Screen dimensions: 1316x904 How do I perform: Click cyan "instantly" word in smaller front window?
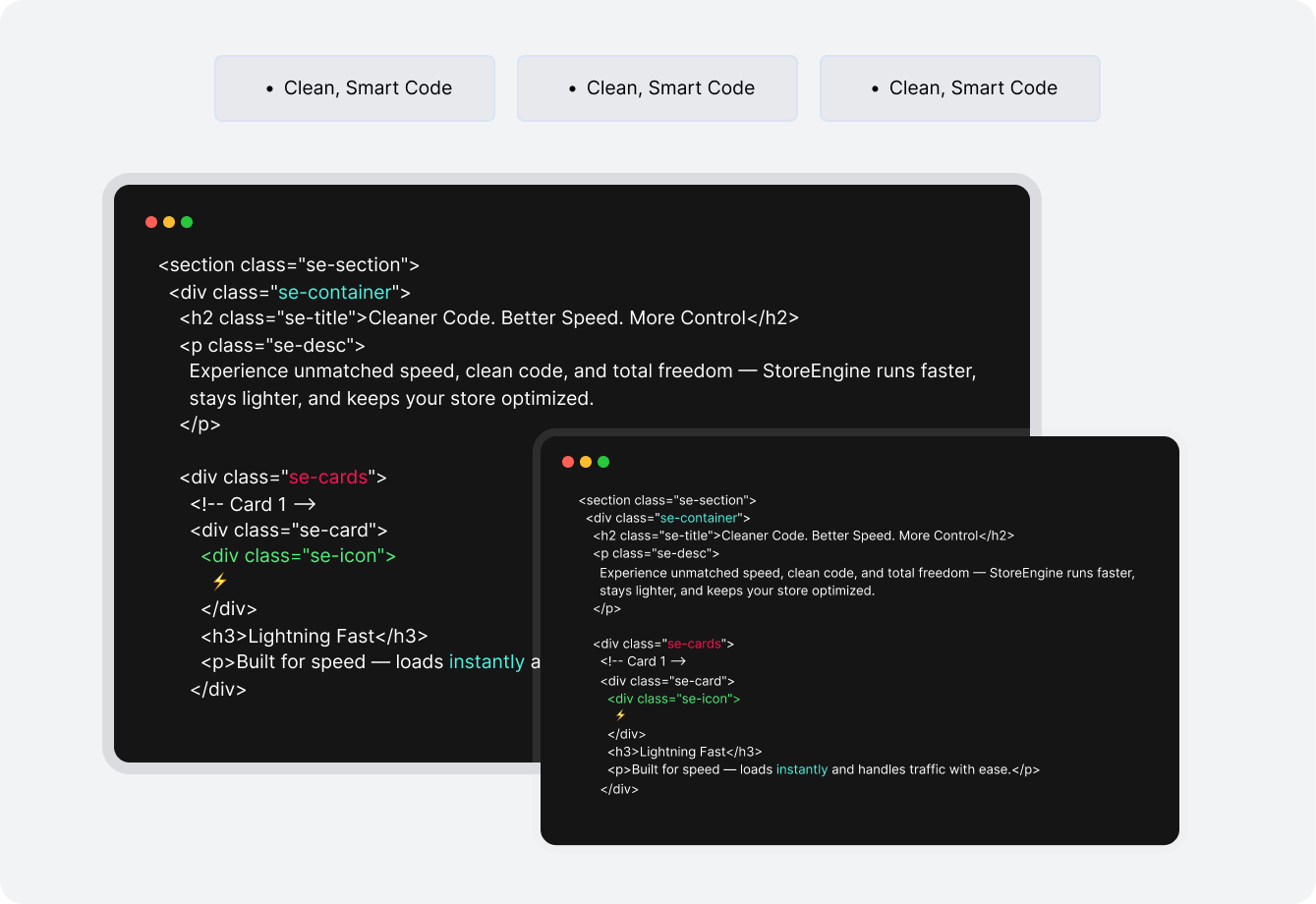click(801, 769)
